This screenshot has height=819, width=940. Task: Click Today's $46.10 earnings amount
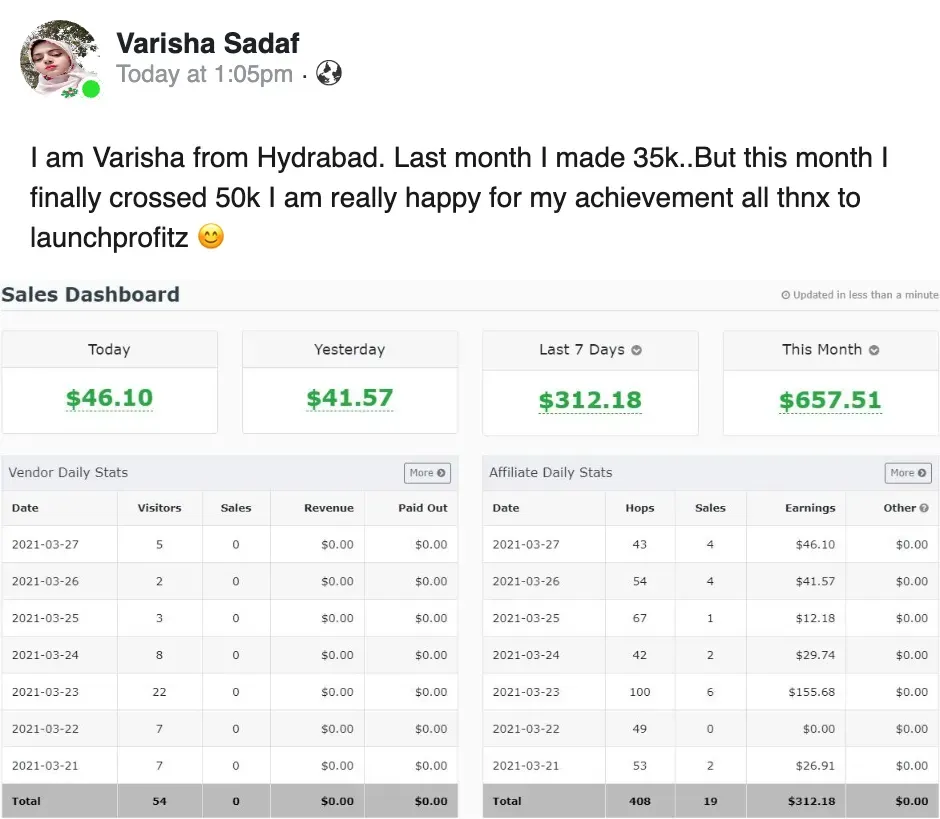click(x=109, y=398)
